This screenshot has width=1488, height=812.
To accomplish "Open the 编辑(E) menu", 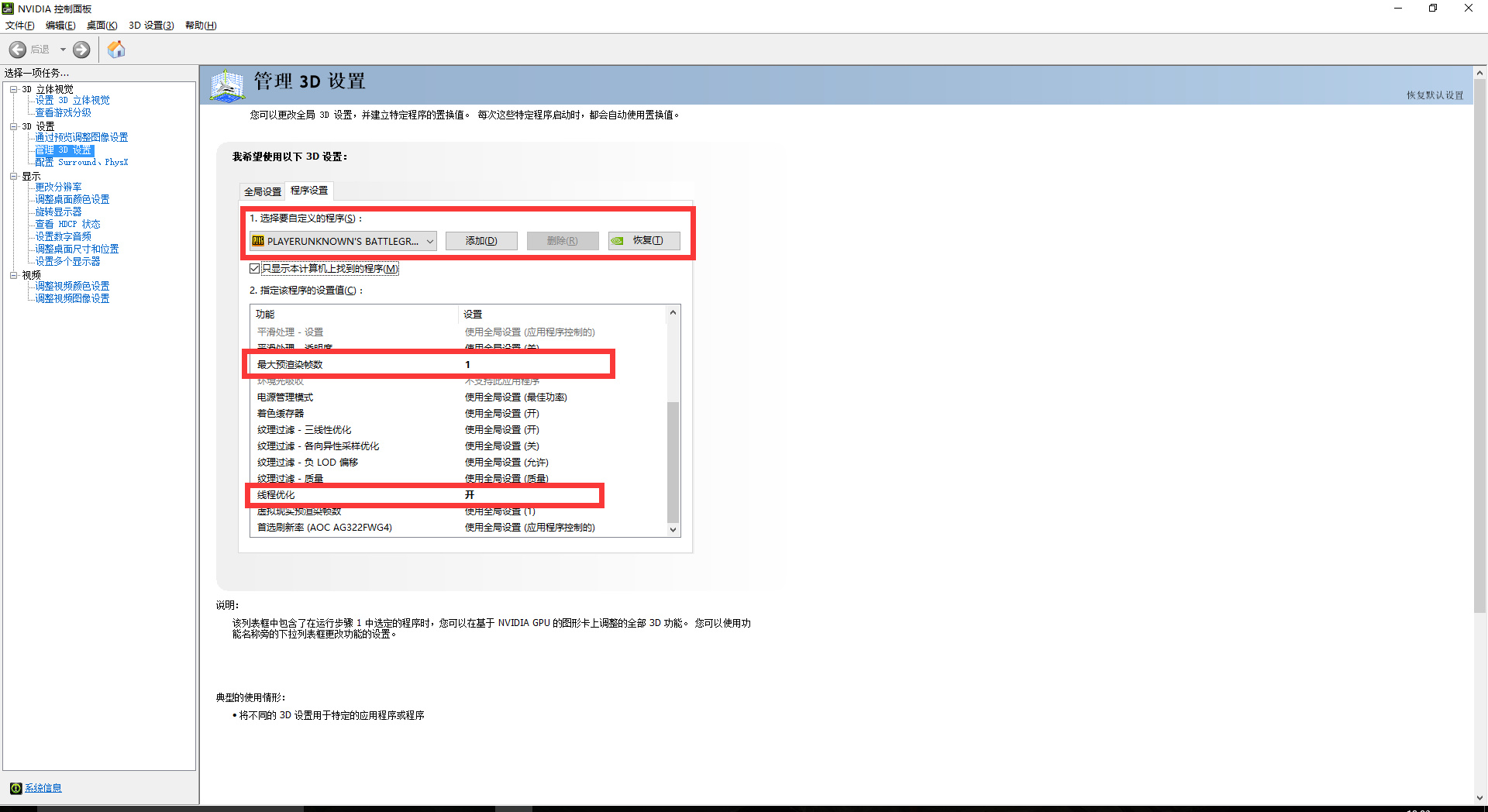I will (x=60, y=26).
